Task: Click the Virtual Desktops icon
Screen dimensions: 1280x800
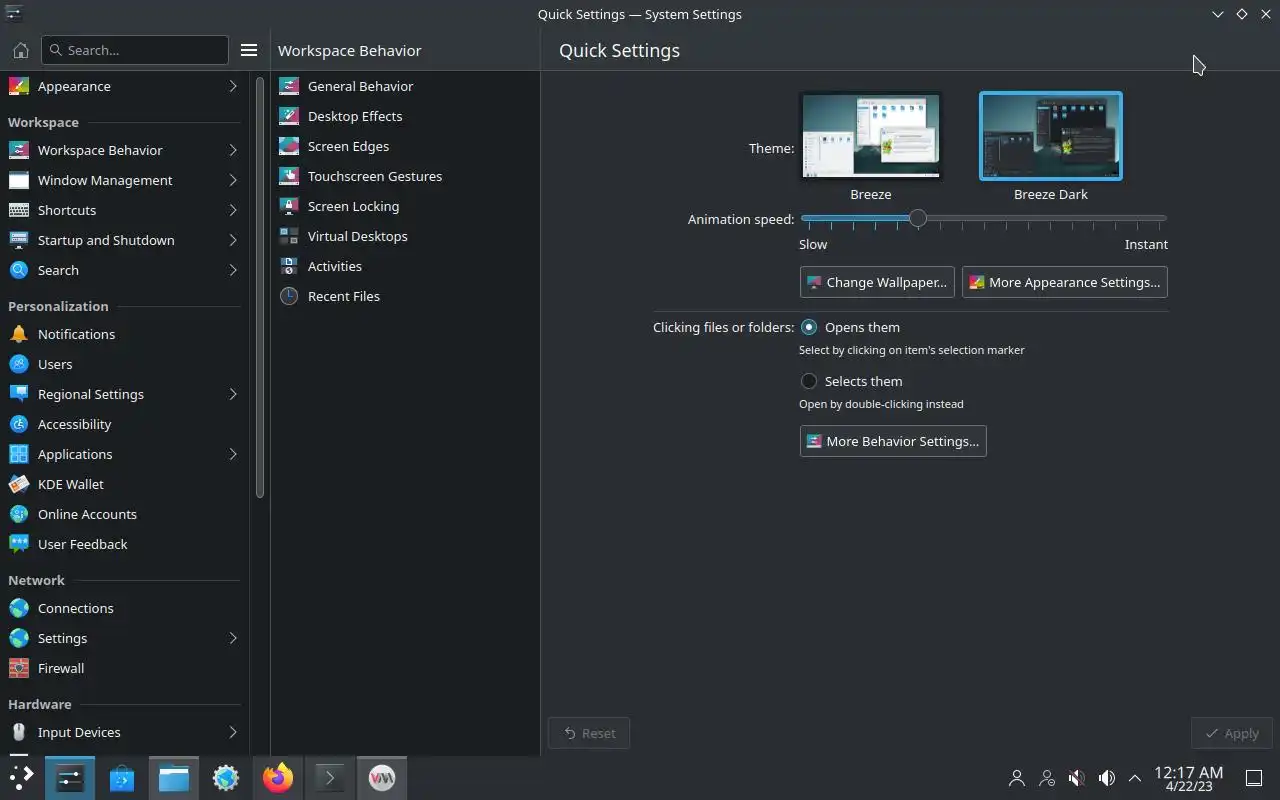Action: coord(289,236)
